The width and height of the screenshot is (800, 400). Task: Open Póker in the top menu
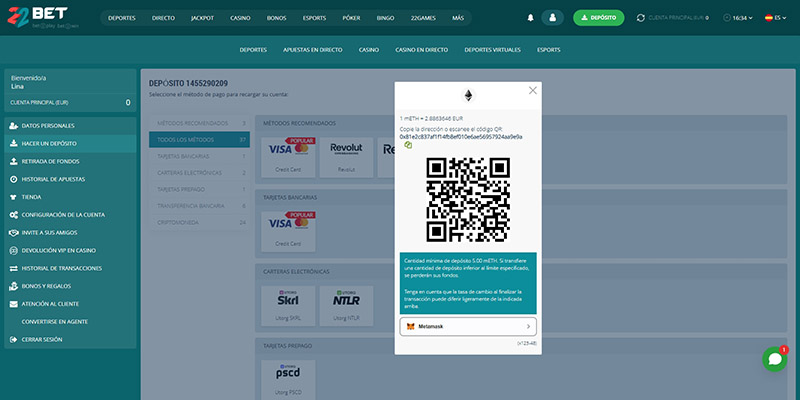(x=352, y=18)
